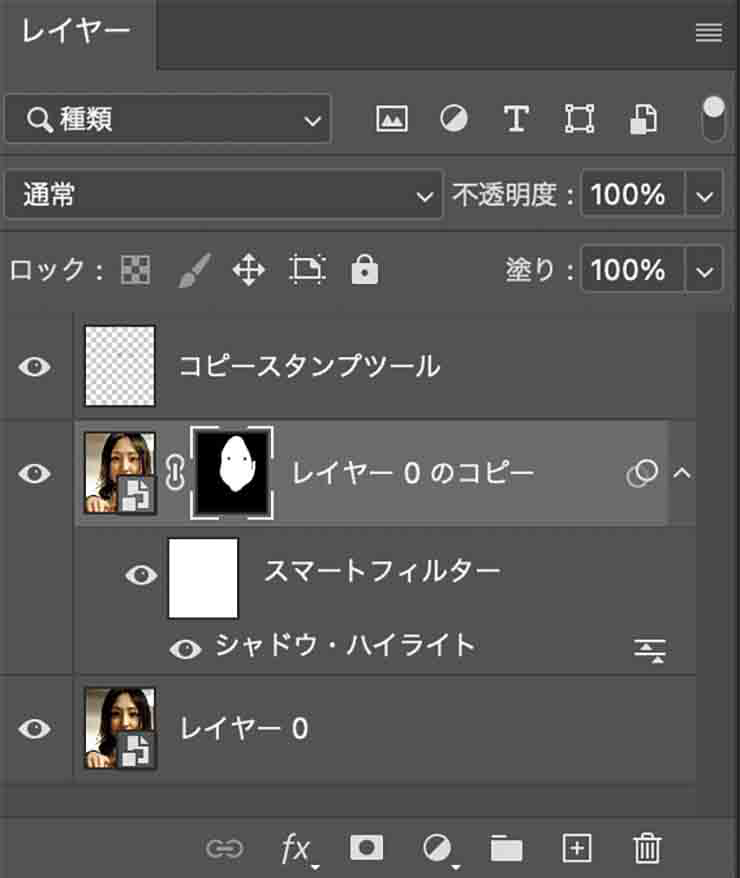The height and width of the screenshot is (878, 740).
Task: Filter layers by type (T) icon
Action: 515,120
